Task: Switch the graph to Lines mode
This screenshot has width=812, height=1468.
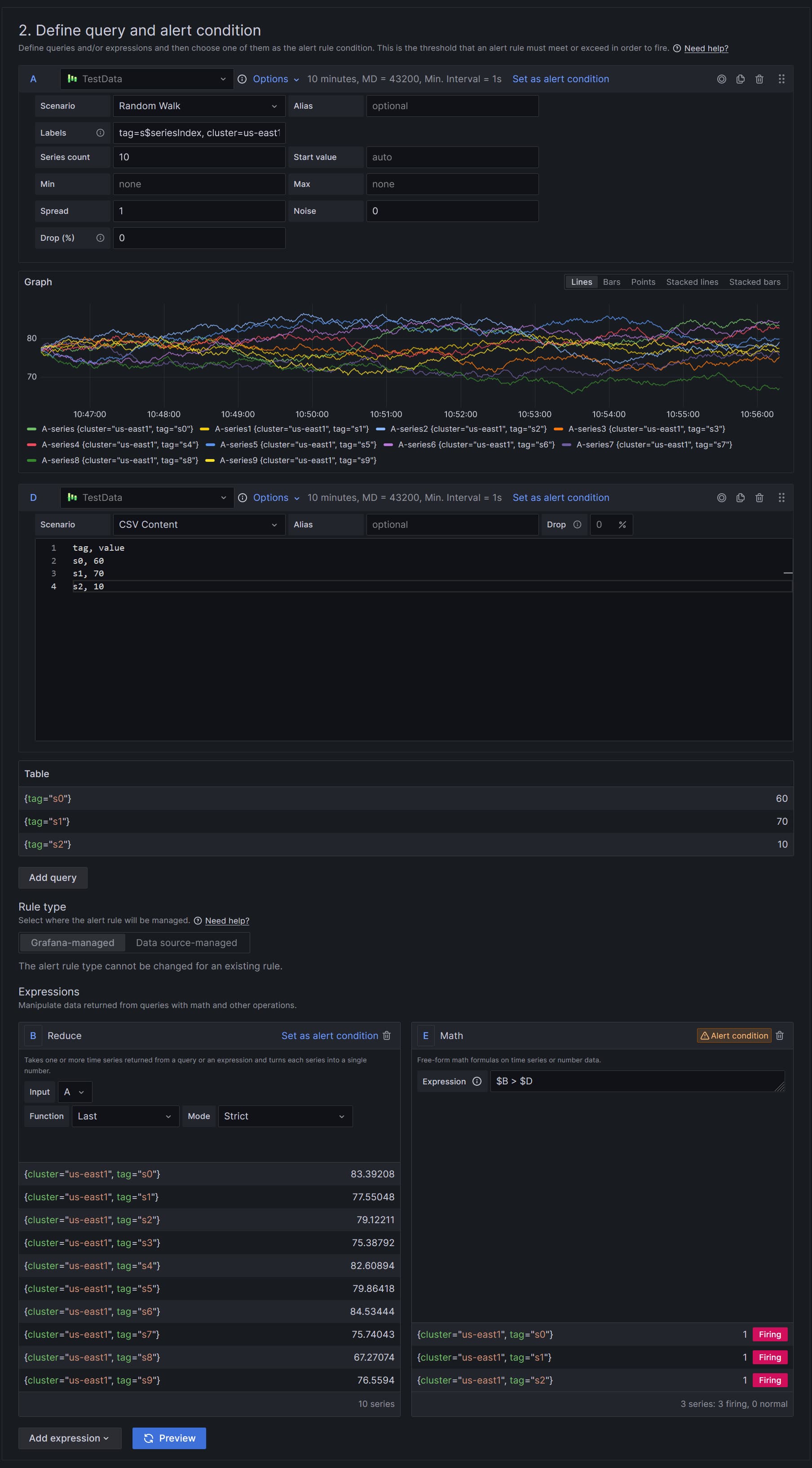Action: 581,282
